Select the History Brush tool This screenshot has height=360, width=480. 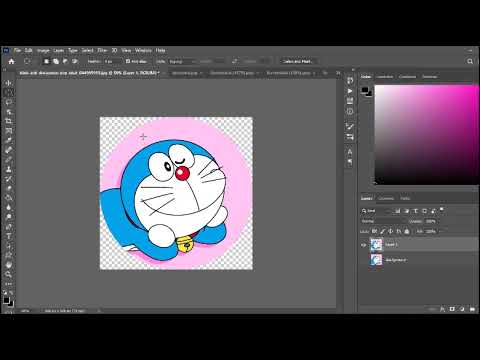click(x=9, y=179)
